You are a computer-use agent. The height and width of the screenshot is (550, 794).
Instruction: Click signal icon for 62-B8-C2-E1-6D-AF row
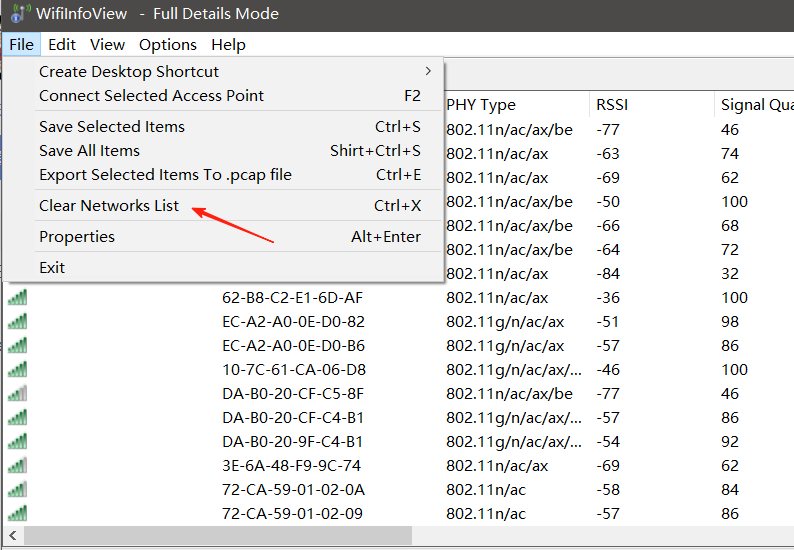pyautogui.click(x=18, y=297)
